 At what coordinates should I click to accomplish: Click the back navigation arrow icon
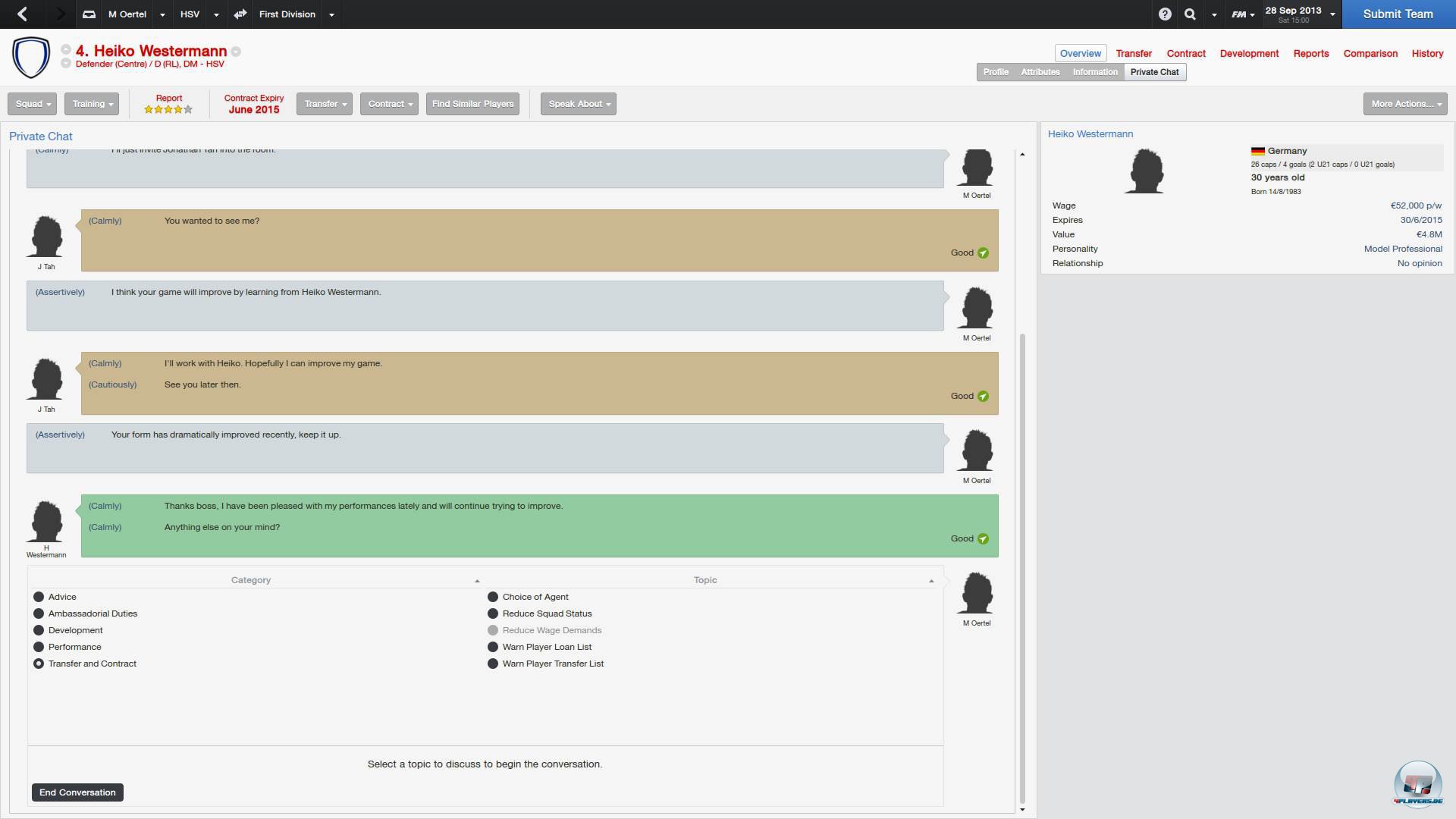23,14
